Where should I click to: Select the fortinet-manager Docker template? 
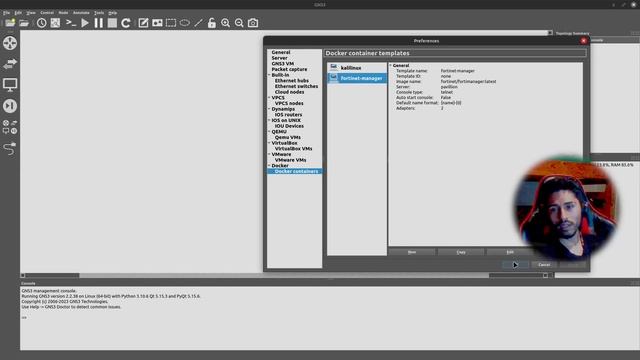pos(357,78)
